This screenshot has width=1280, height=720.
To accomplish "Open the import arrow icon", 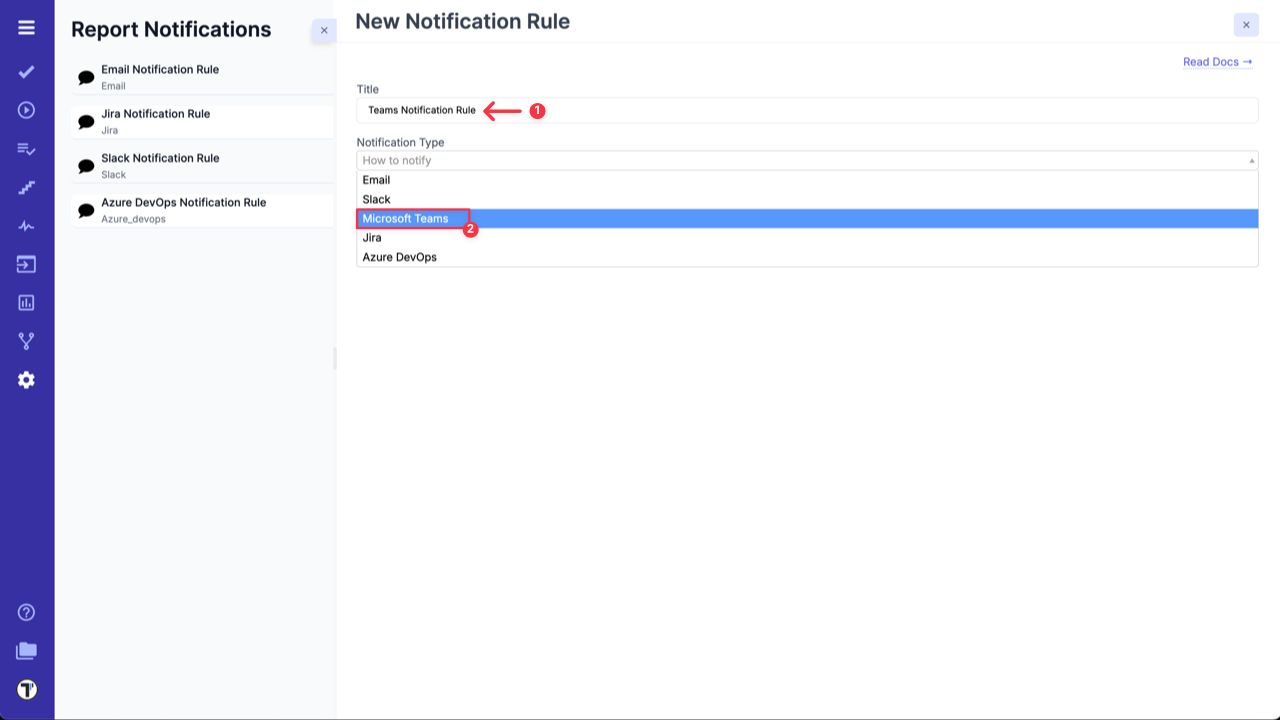I will [x=26, y=264].
